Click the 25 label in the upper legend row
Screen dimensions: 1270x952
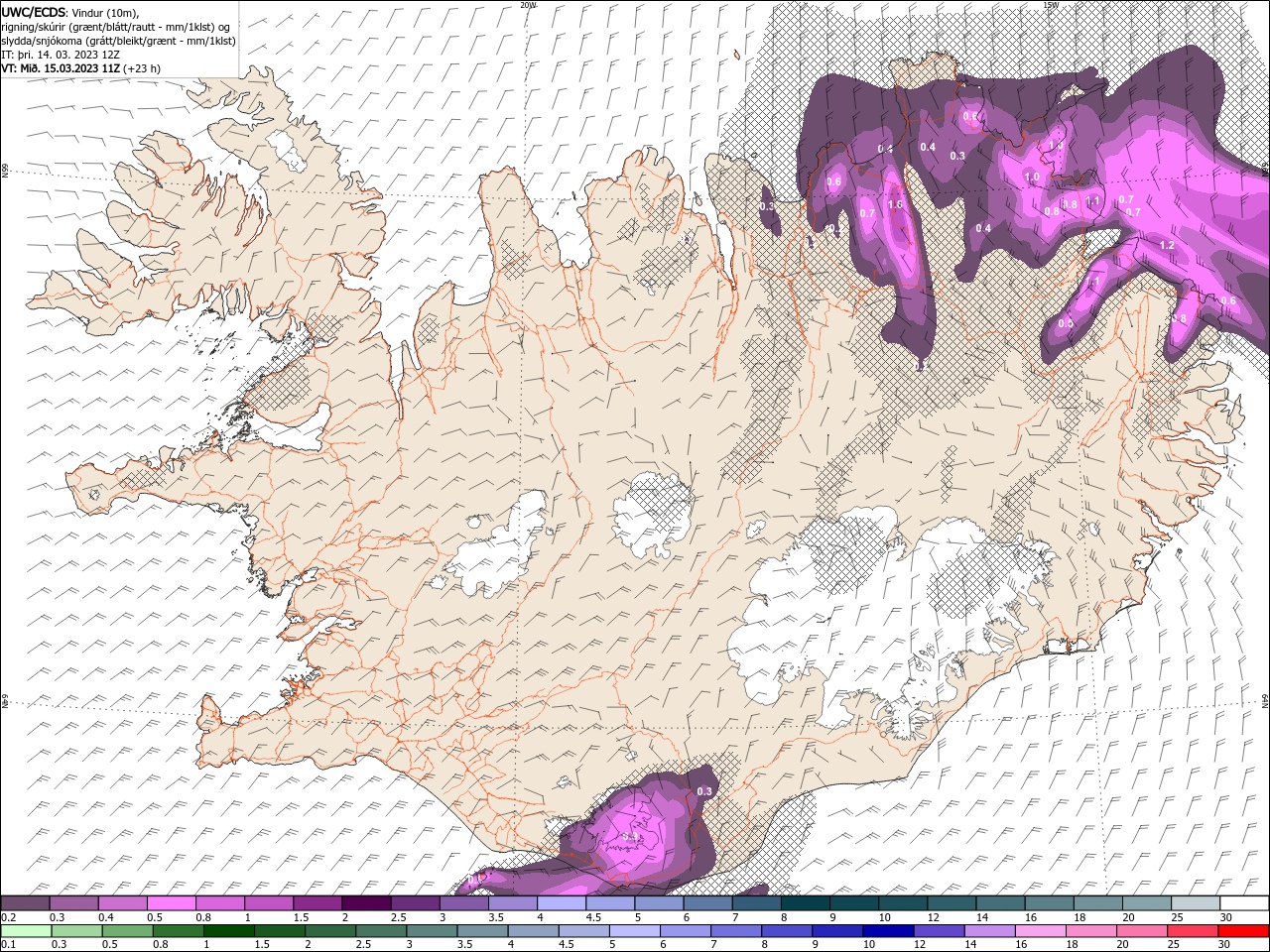[1176, 918]
